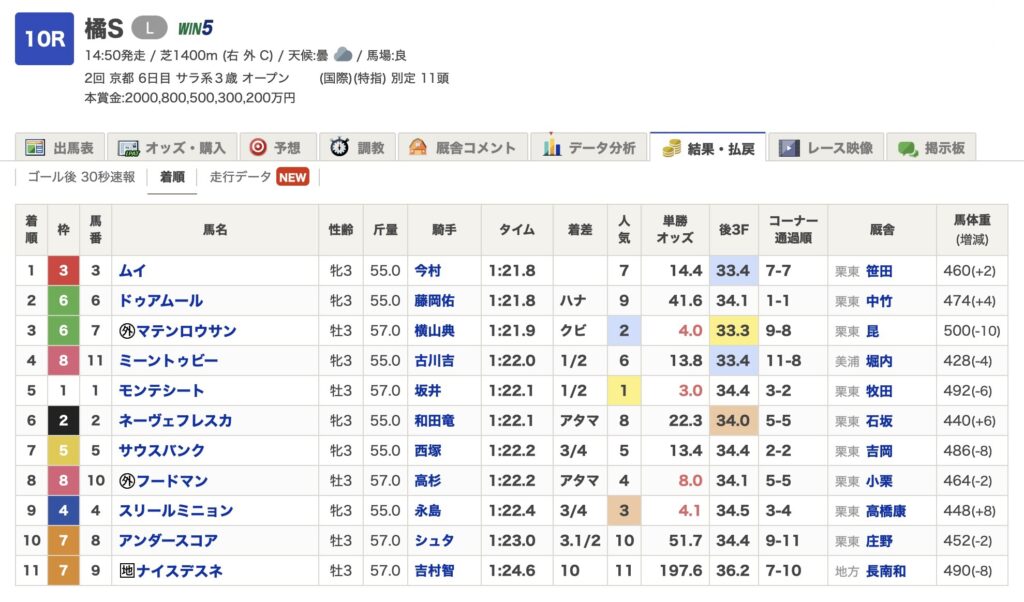The image size is (1024, 602).
Task: Open trainer 堀内's page
Action: 879,361
